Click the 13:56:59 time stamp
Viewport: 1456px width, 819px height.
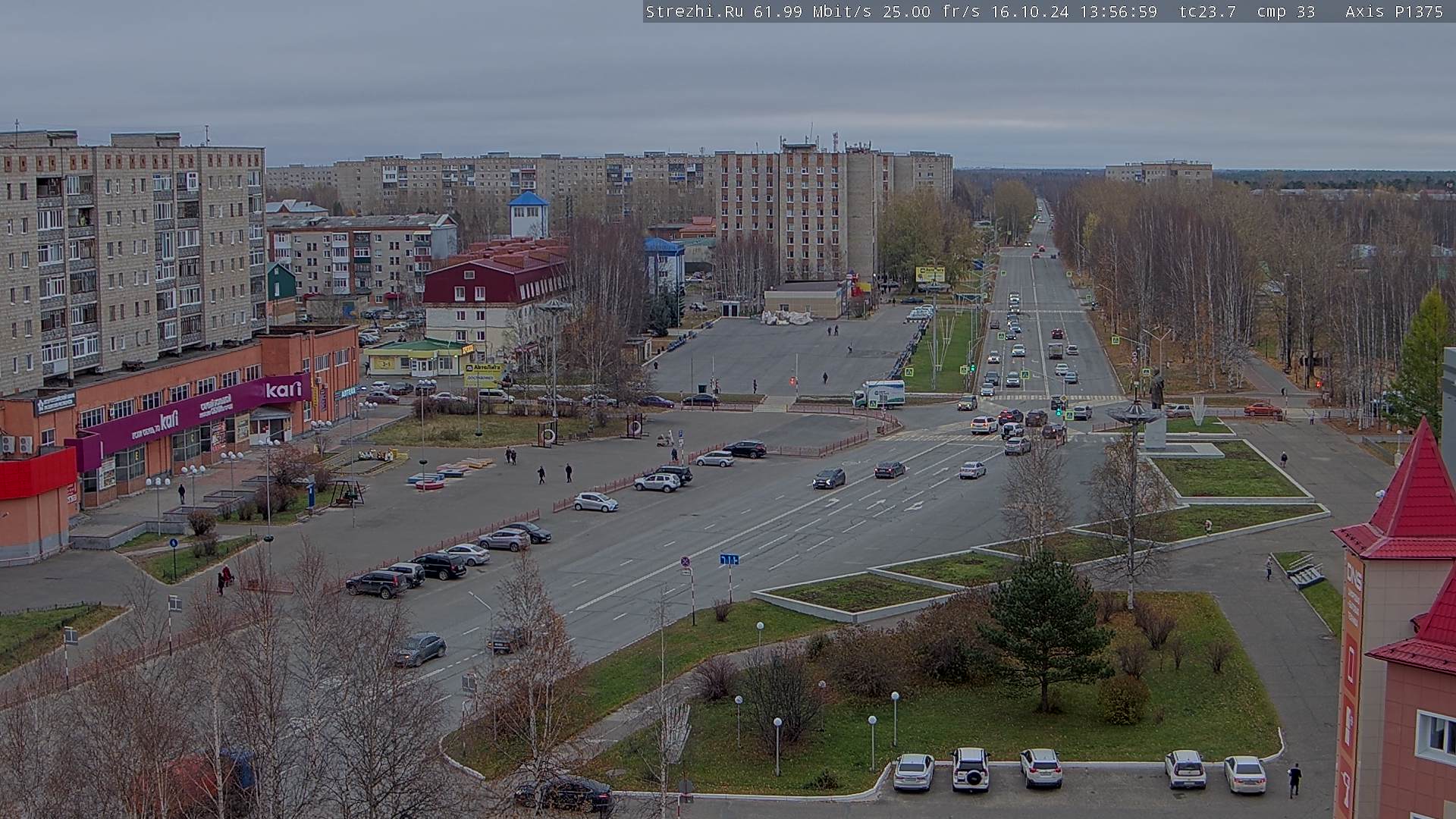pos(1119,11)
